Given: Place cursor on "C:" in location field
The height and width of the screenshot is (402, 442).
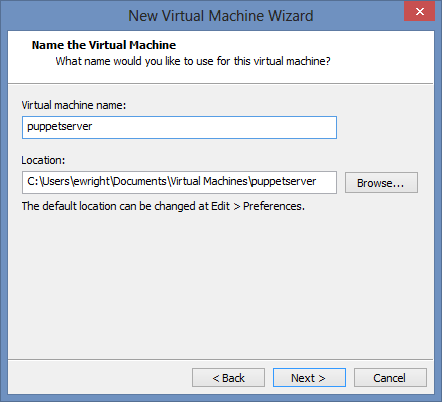Looking at the screenshot, I should point(33,181).
